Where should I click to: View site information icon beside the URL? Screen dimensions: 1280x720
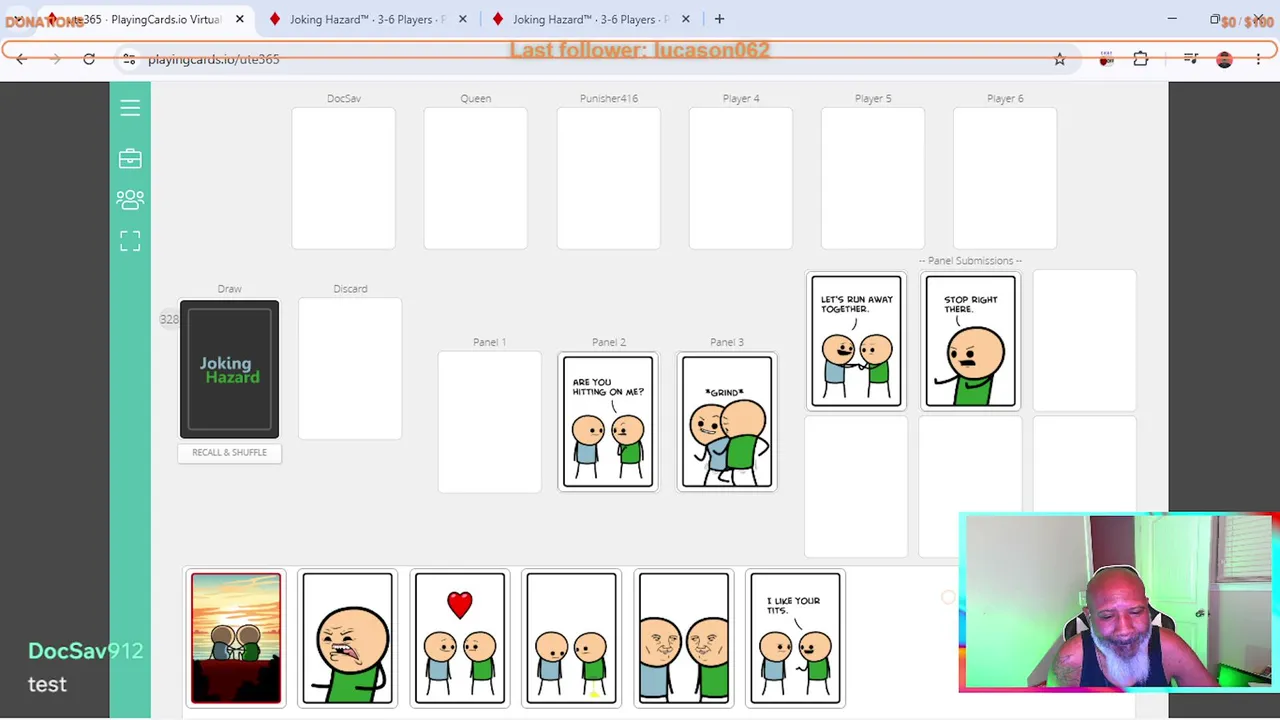pos(129,59)
